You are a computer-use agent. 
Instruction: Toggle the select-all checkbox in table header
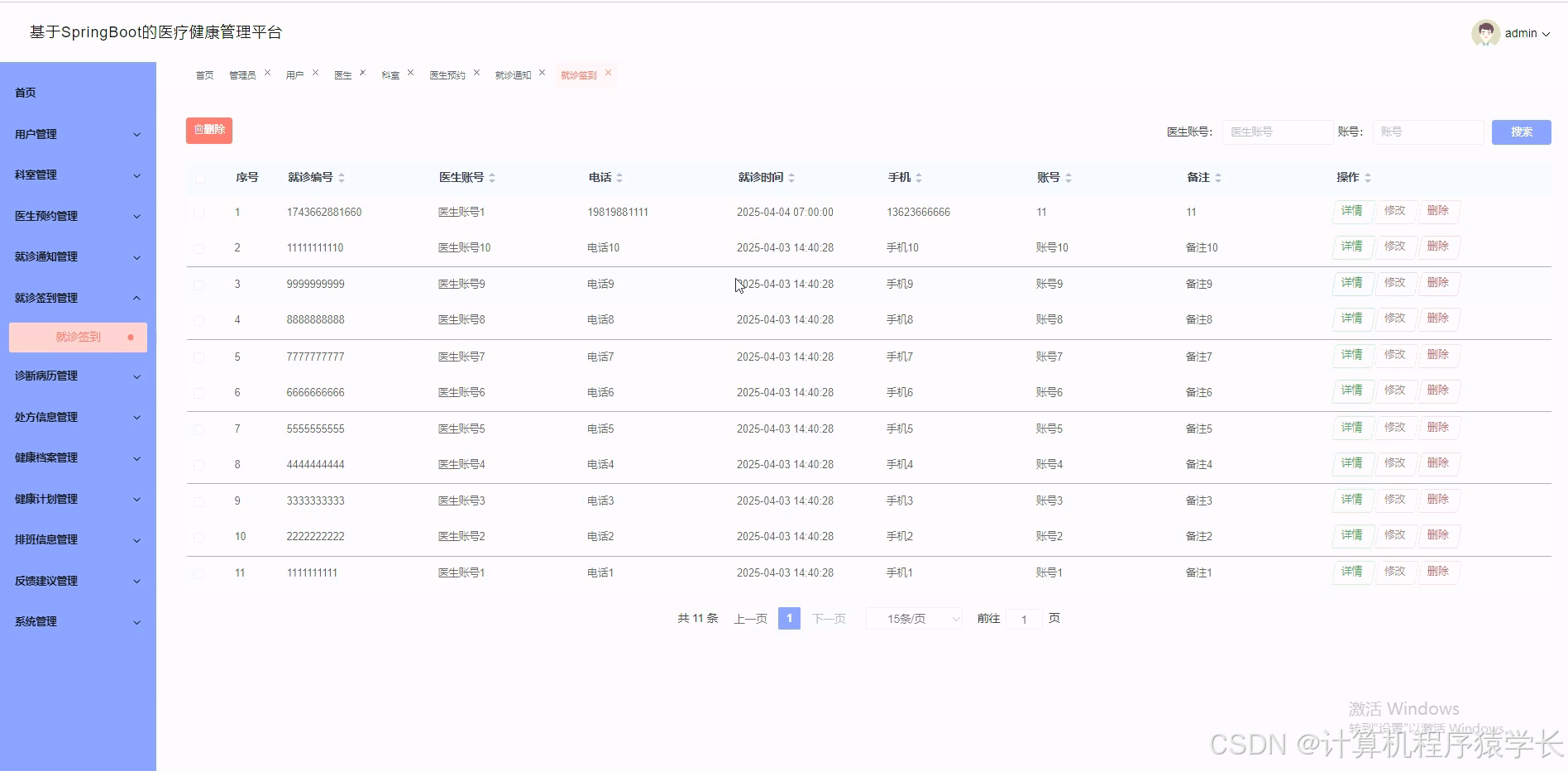[x=199, y=179]
